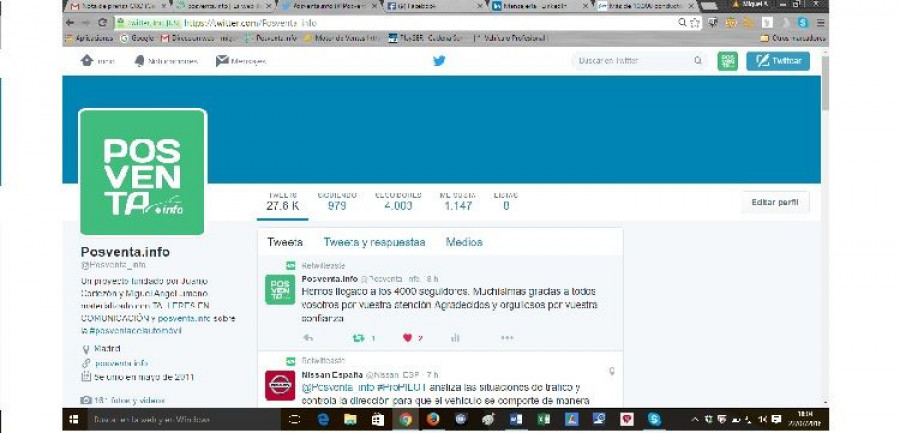This screenshot has height=433, width=900.
Task: Click the pin icon on Nissan tweet
Action: coord(612,372)
